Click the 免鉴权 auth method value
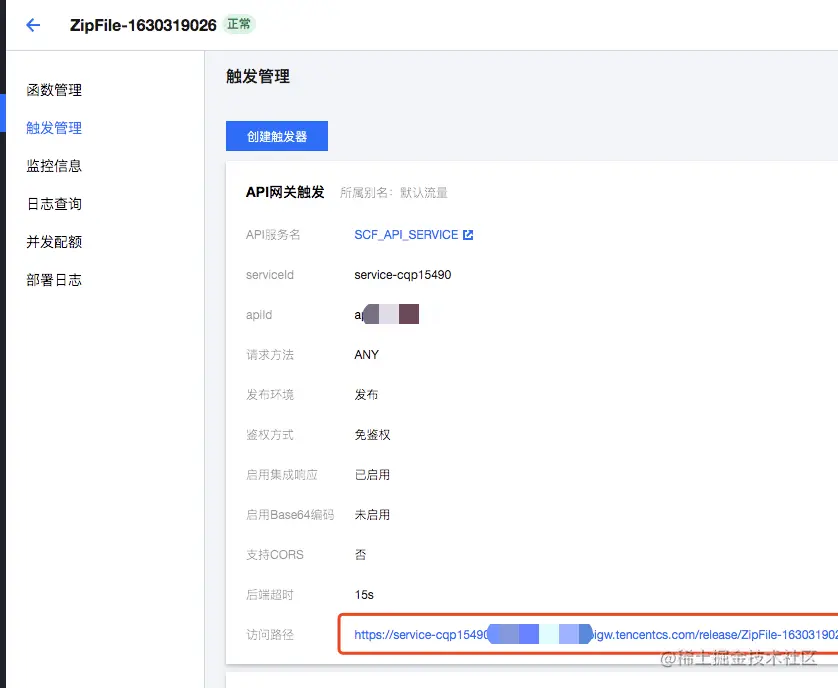Screen dimensions: 838x688 click(x=373, y=435)
